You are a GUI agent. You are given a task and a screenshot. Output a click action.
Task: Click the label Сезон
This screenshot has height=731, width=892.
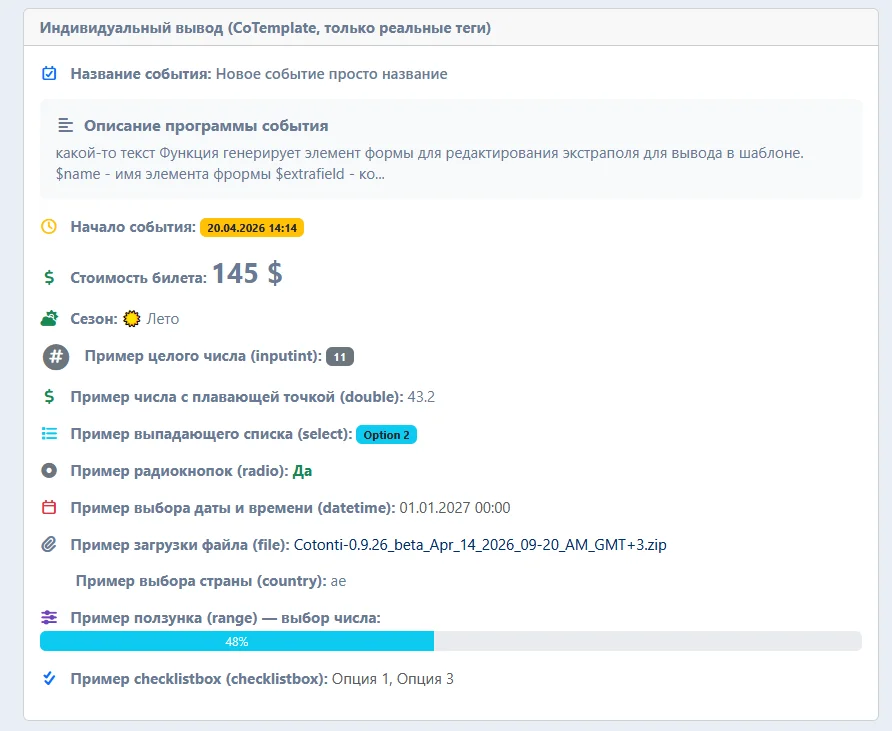pos(94,319)
